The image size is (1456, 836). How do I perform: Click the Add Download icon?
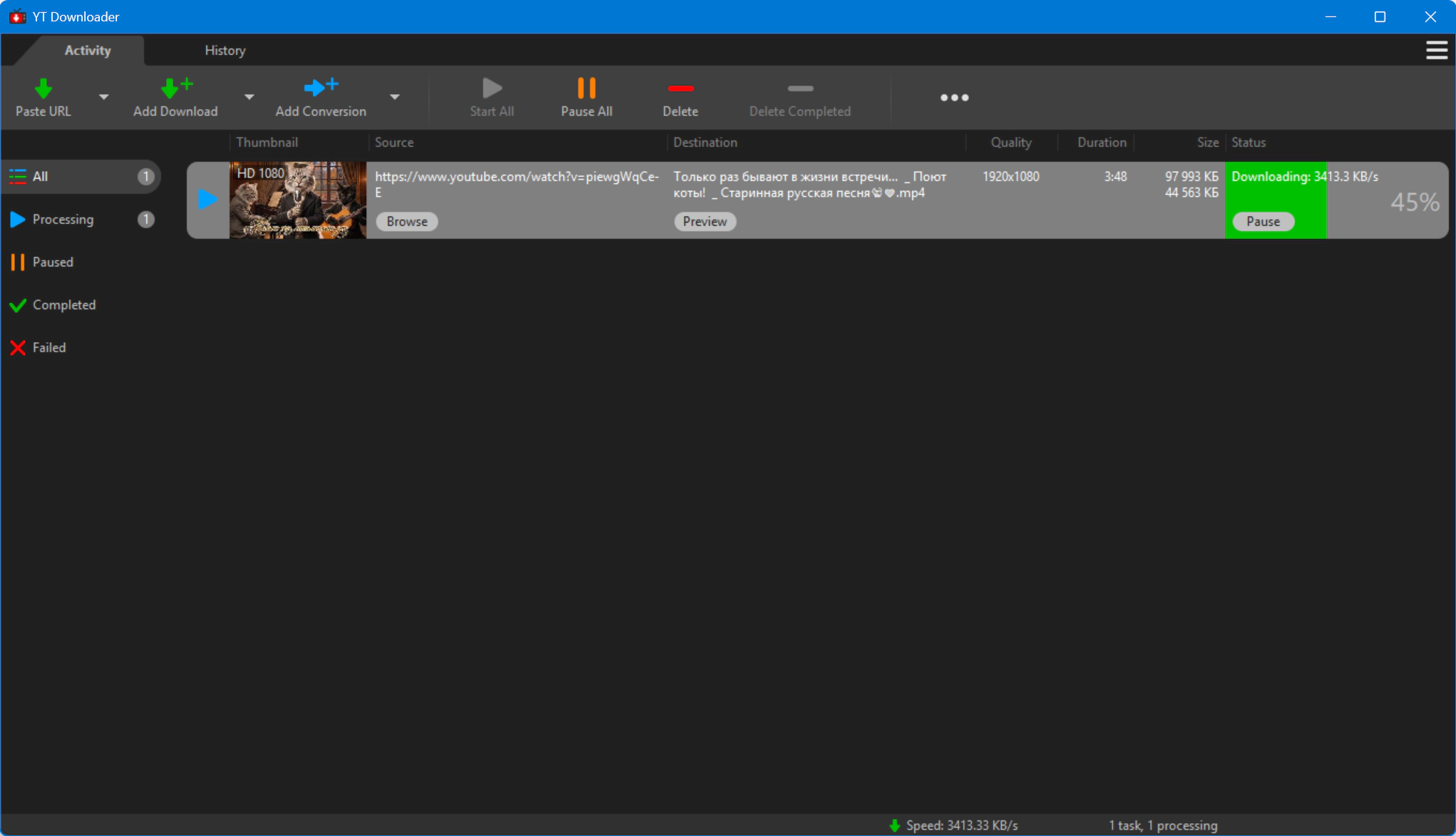[x=176, y=88]
